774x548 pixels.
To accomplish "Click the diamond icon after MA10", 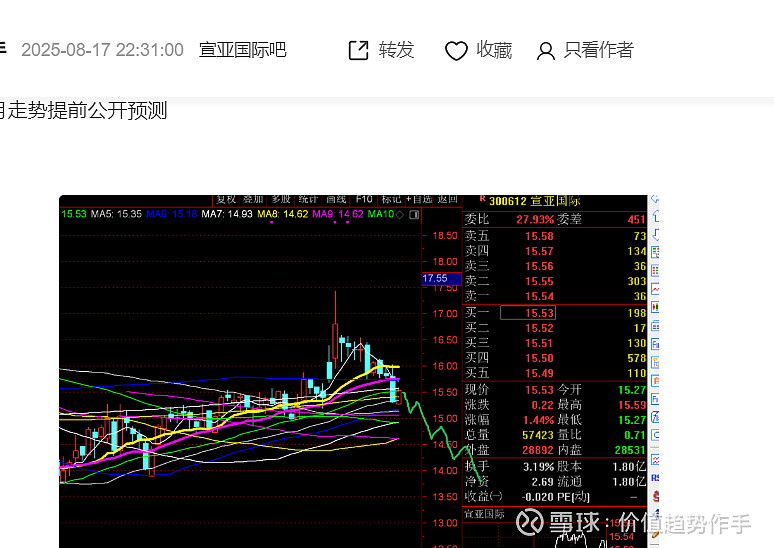I will pos(400,215).
